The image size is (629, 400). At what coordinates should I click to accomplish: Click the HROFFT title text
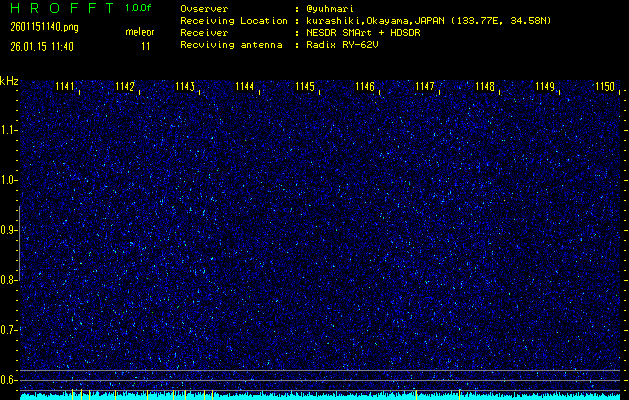(x=60, y=8)
